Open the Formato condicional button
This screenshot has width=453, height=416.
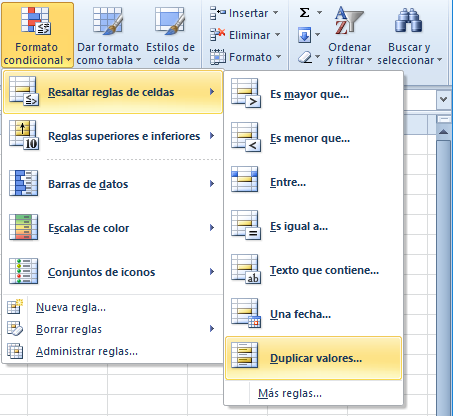(x=37, y=35)
